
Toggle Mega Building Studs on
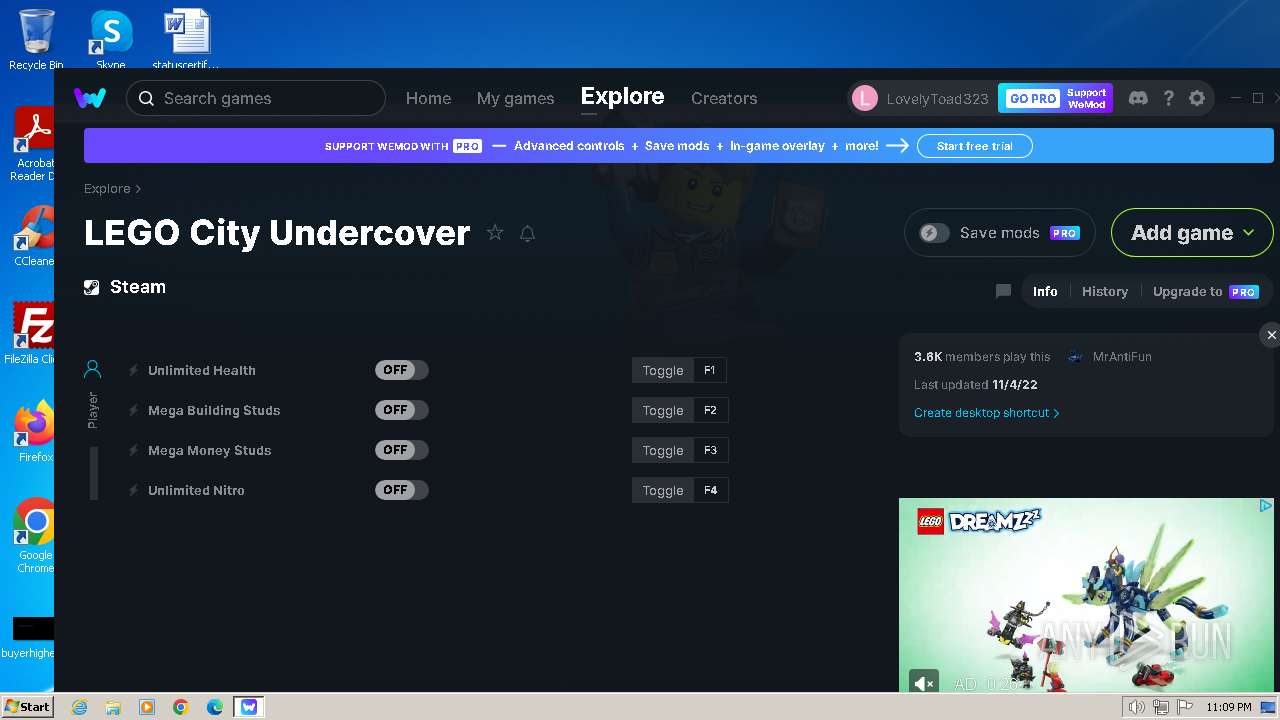[x=402, y=410]
